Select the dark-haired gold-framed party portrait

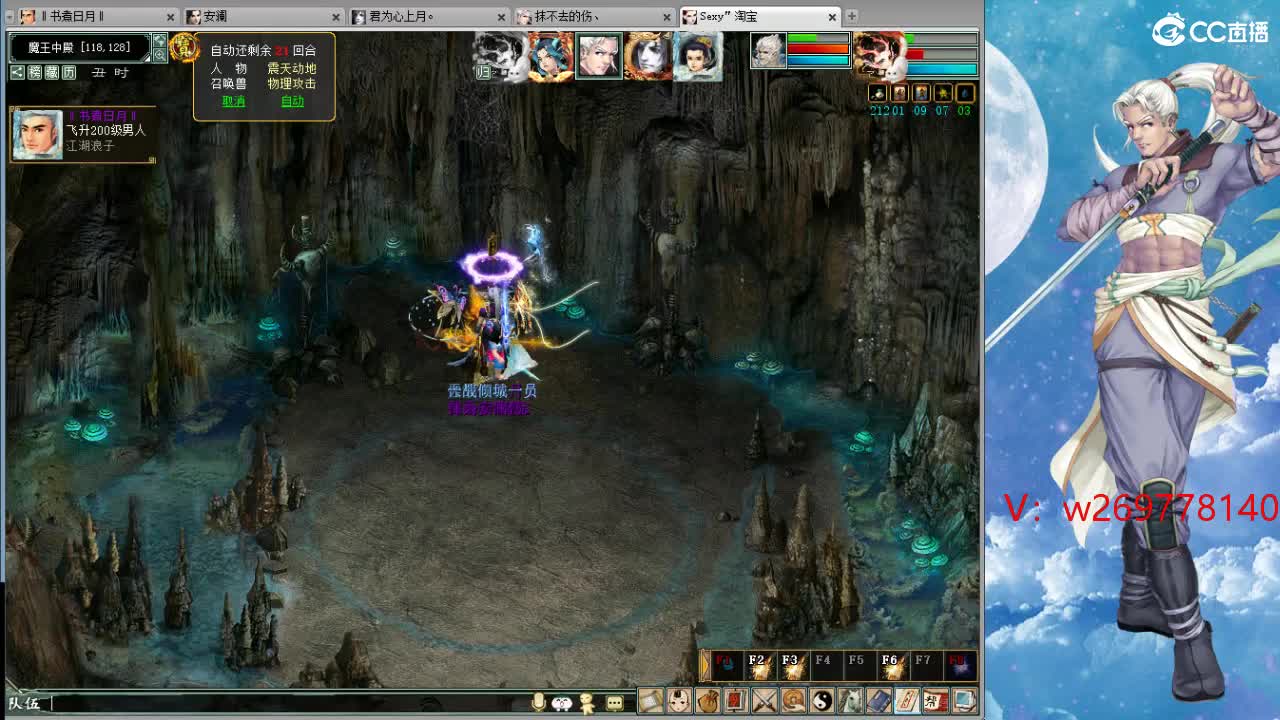[648, 56]
